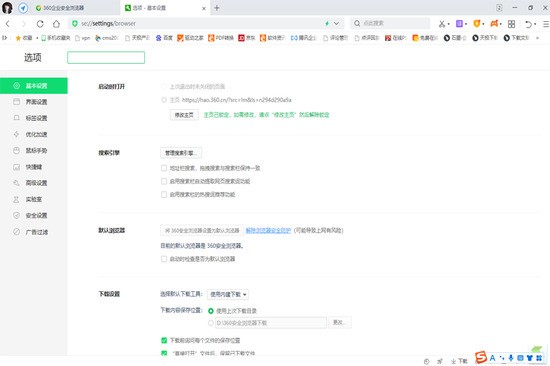Click the browser back arrow
Image resolution: width=550 pixels, height=366 pixels.
point(8,24)
